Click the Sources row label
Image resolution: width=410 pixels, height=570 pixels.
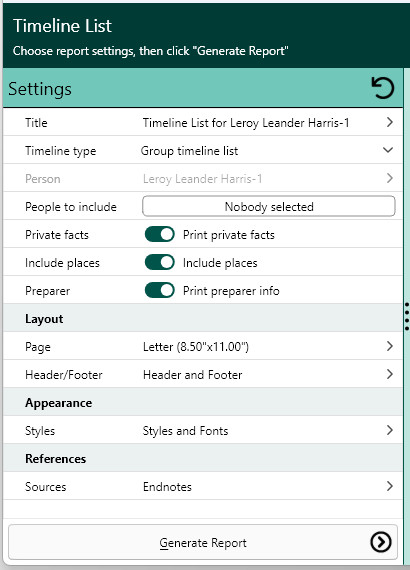pyautogui.click(x=46, y=487)
